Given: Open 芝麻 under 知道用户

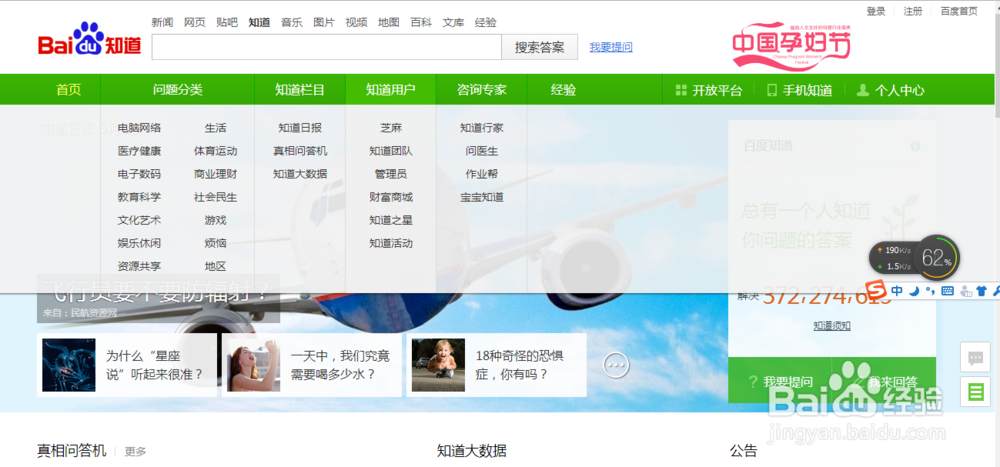Looking at the screenshot, I should coord(391,128).
